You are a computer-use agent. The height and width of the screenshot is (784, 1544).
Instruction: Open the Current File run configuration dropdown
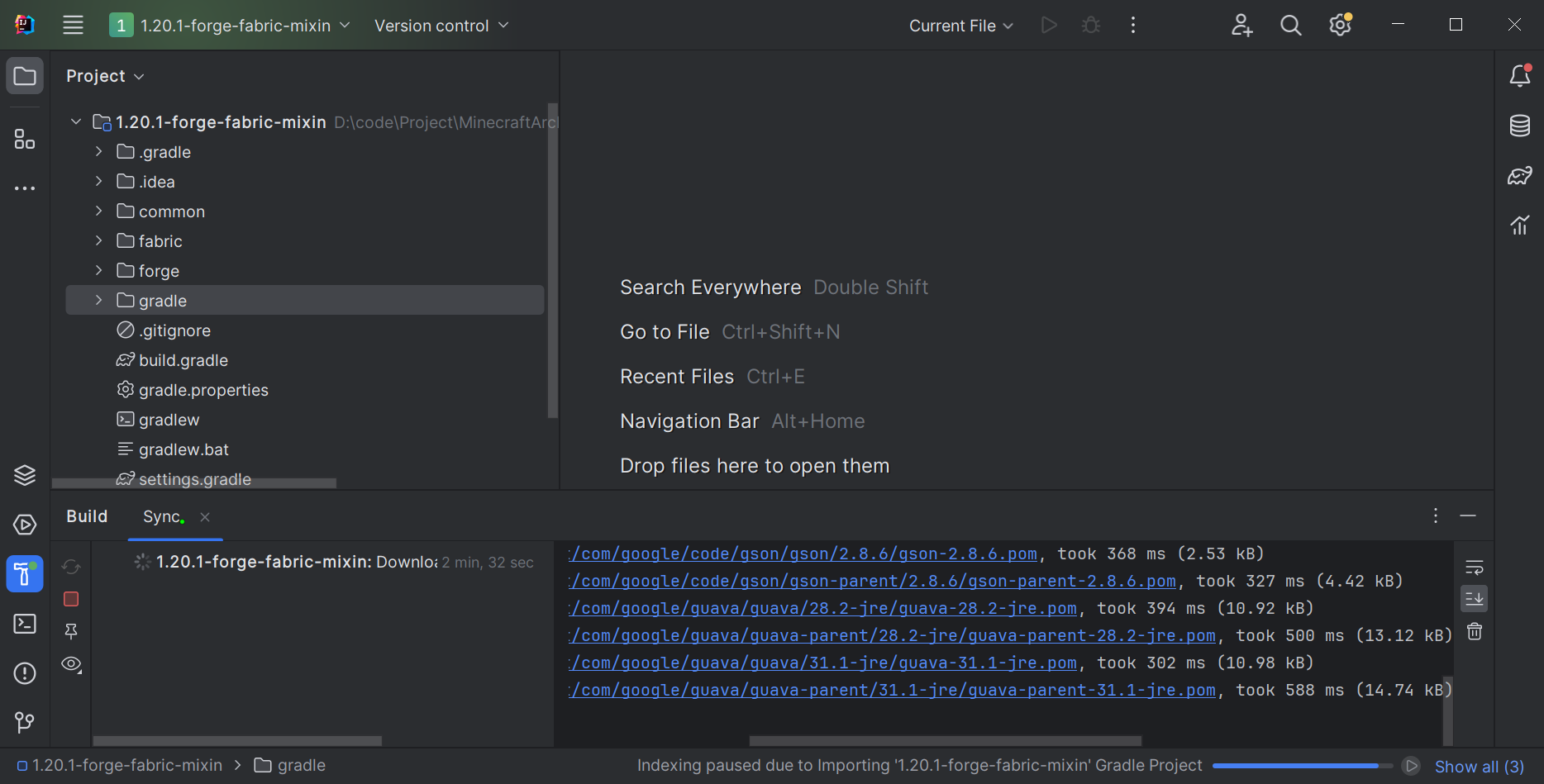click(x=961, y=26)
